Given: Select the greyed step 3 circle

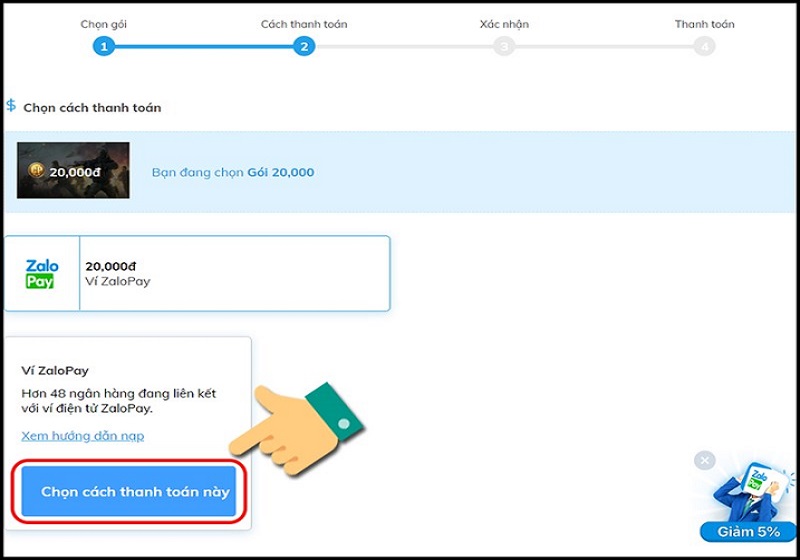Looking at the screenshot, I should coord(504,47).
